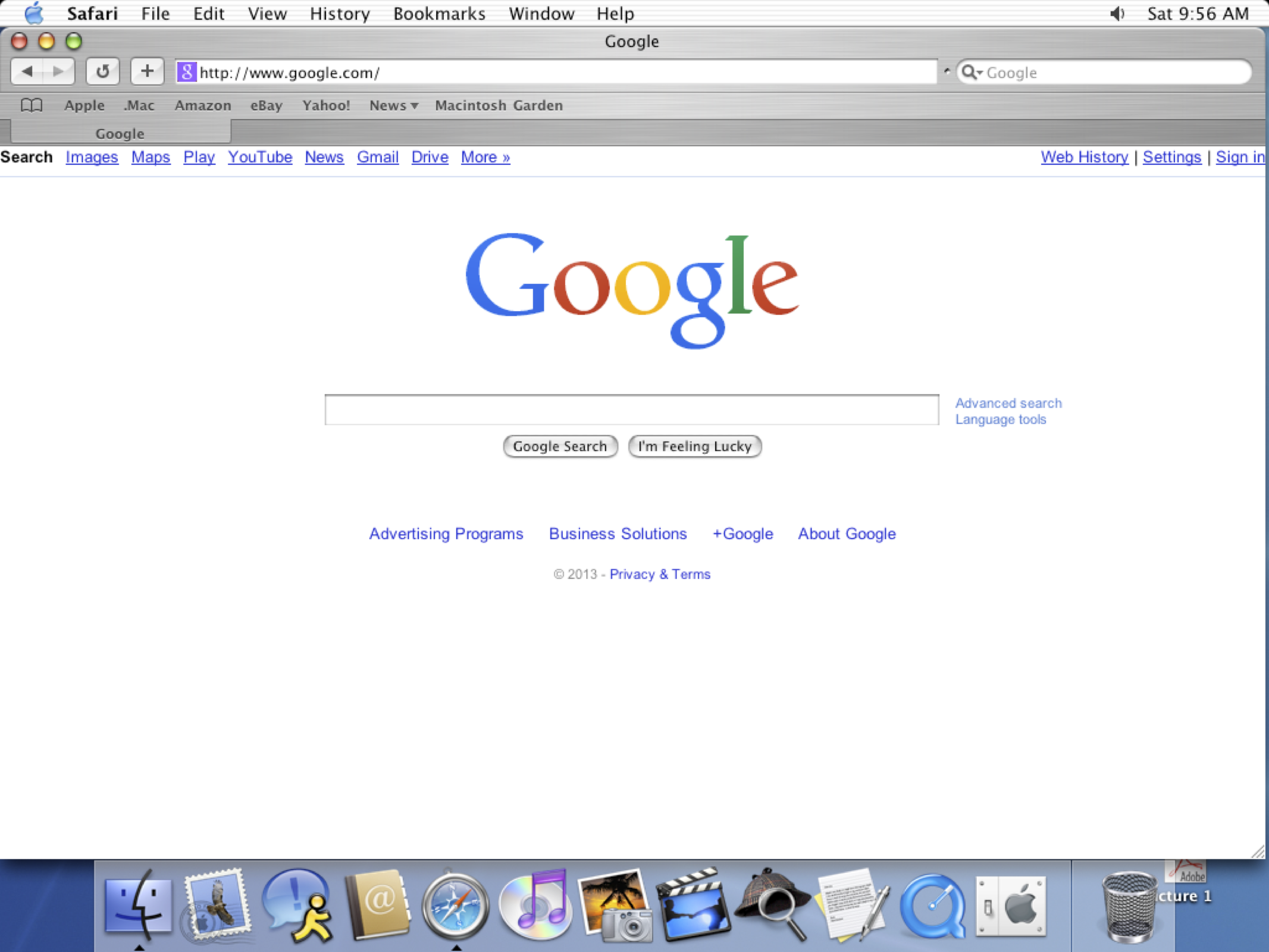This screenshot has height=952, width=1269.
Task: Add a bookmark with the plus button
Action: pyautogui.click(x=147, y=72)
